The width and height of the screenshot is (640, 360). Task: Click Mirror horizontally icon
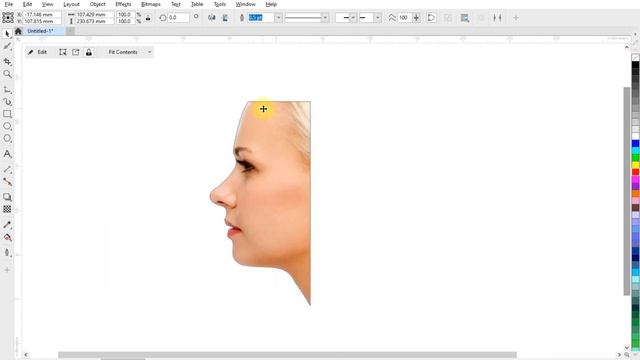pos(211,18)
